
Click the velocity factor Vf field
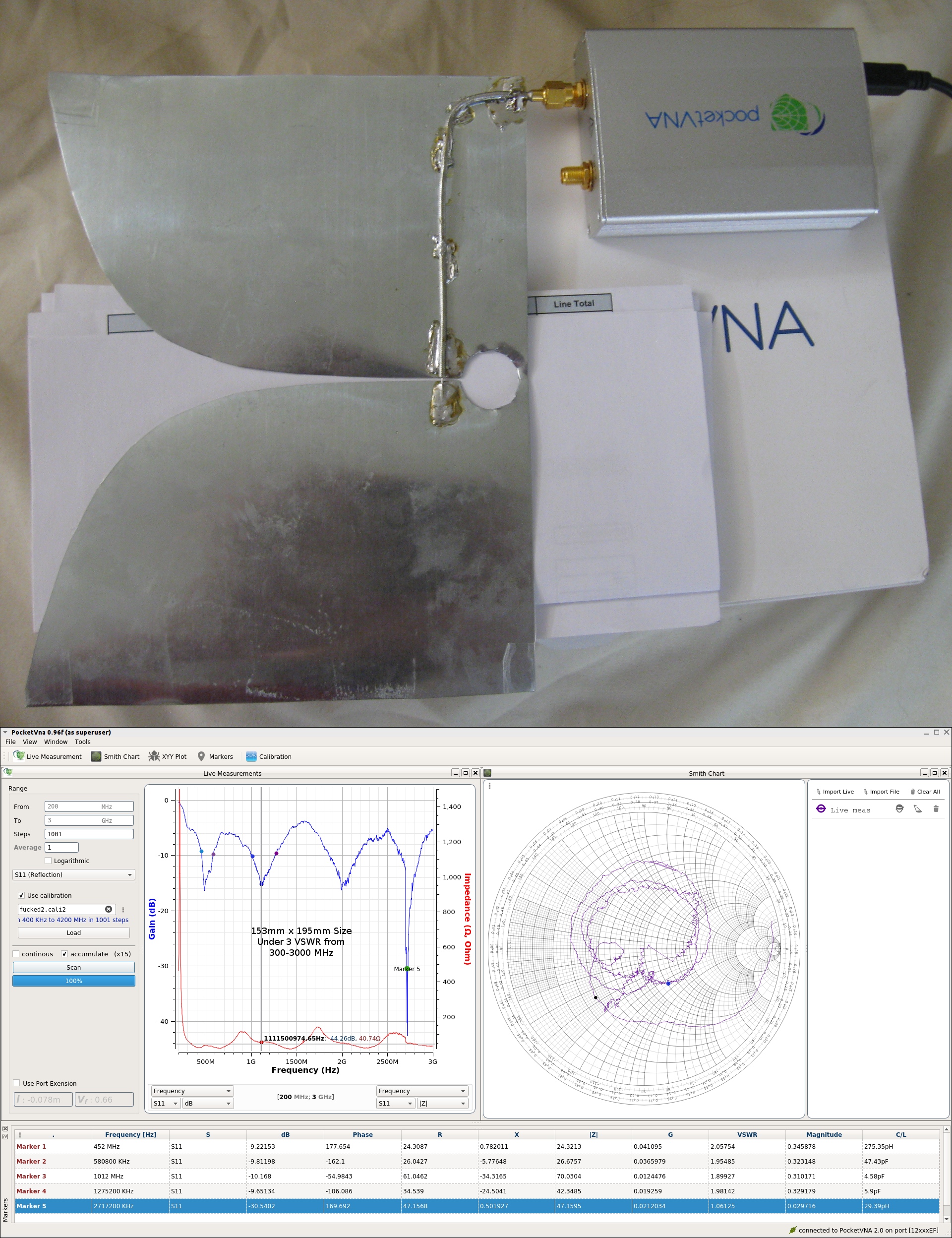104,1099
